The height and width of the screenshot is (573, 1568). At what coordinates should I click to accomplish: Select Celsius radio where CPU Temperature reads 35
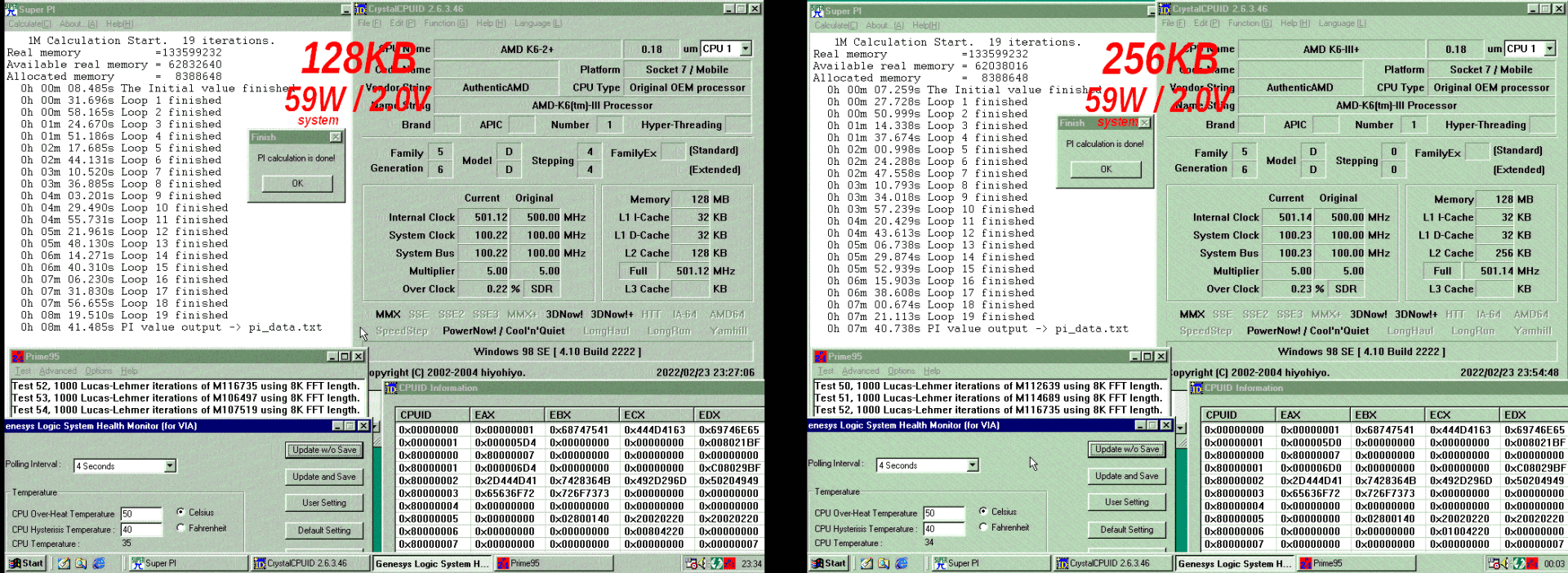(180, 513)
